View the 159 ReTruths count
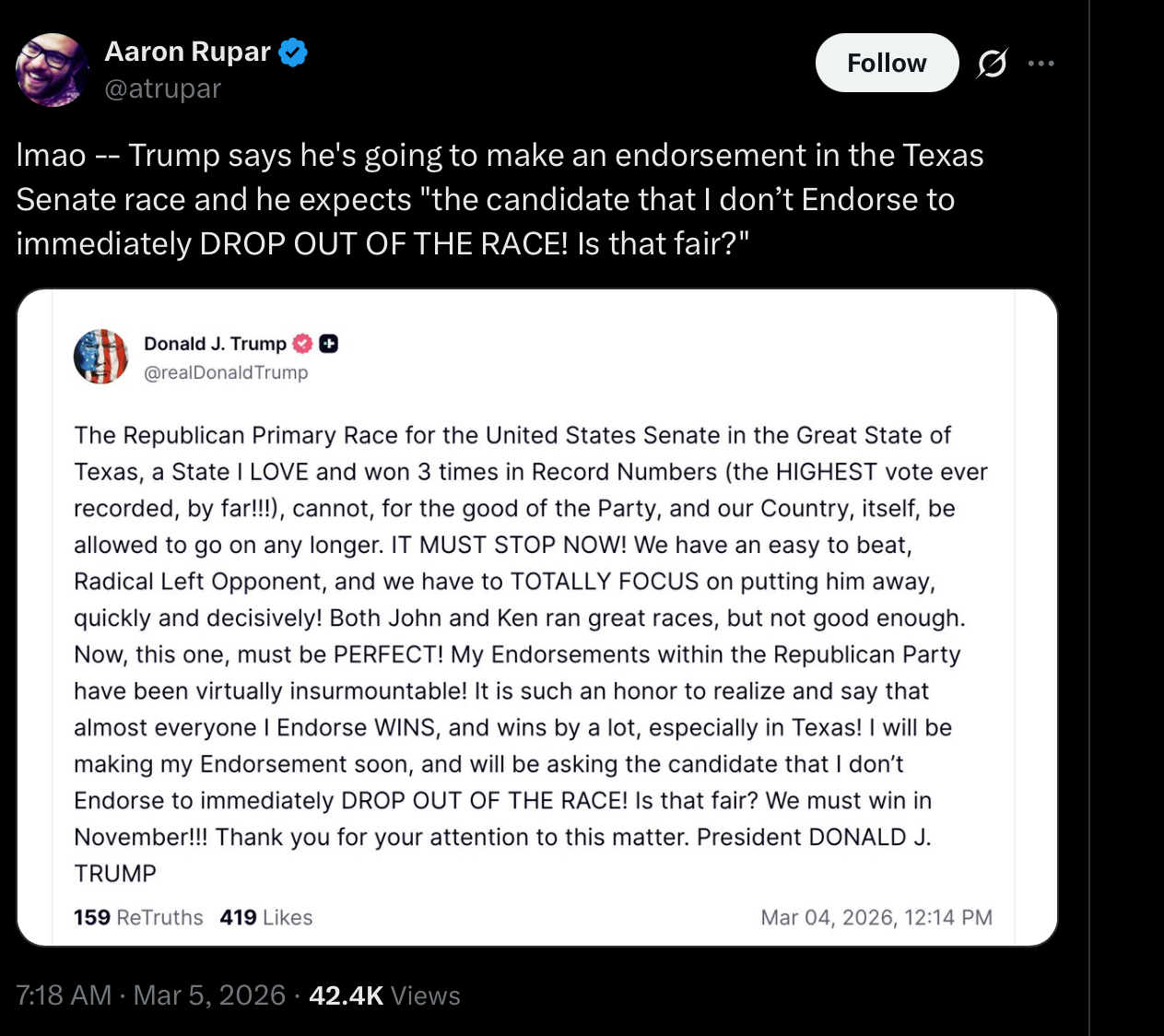Screen dimensions: 1164x1036 [138, 917]
